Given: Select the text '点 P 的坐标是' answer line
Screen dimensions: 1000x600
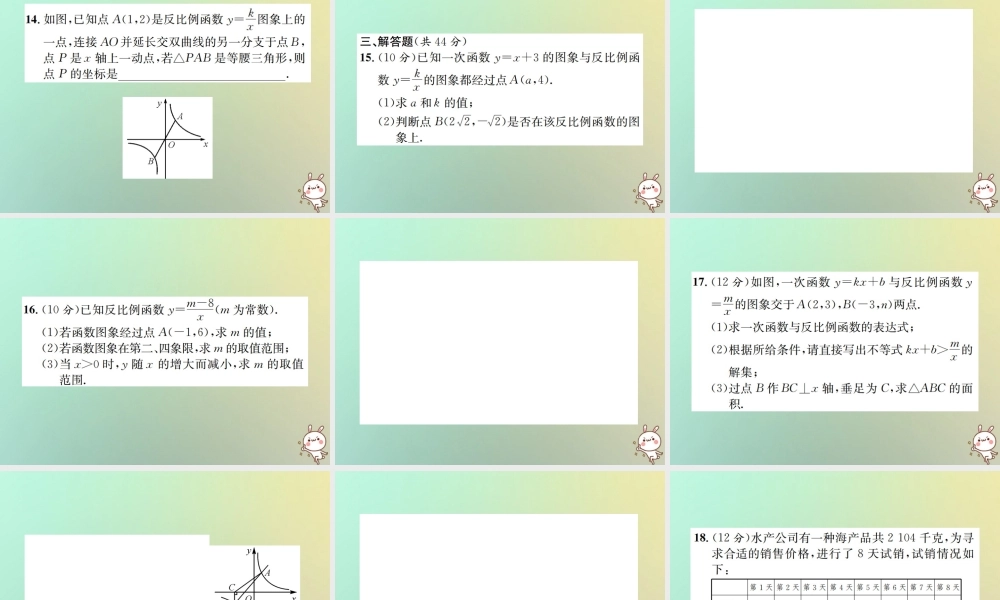Looking at the screenshot, I should [x=166, y=74].
